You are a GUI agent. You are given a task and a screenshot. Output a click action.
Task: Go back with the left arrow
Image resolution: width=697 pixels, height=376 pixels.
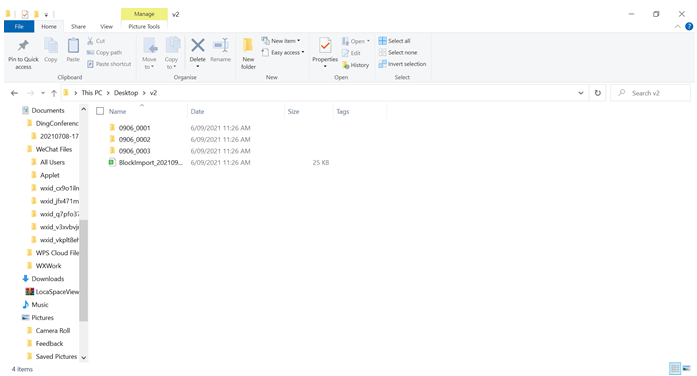(14, 93)
